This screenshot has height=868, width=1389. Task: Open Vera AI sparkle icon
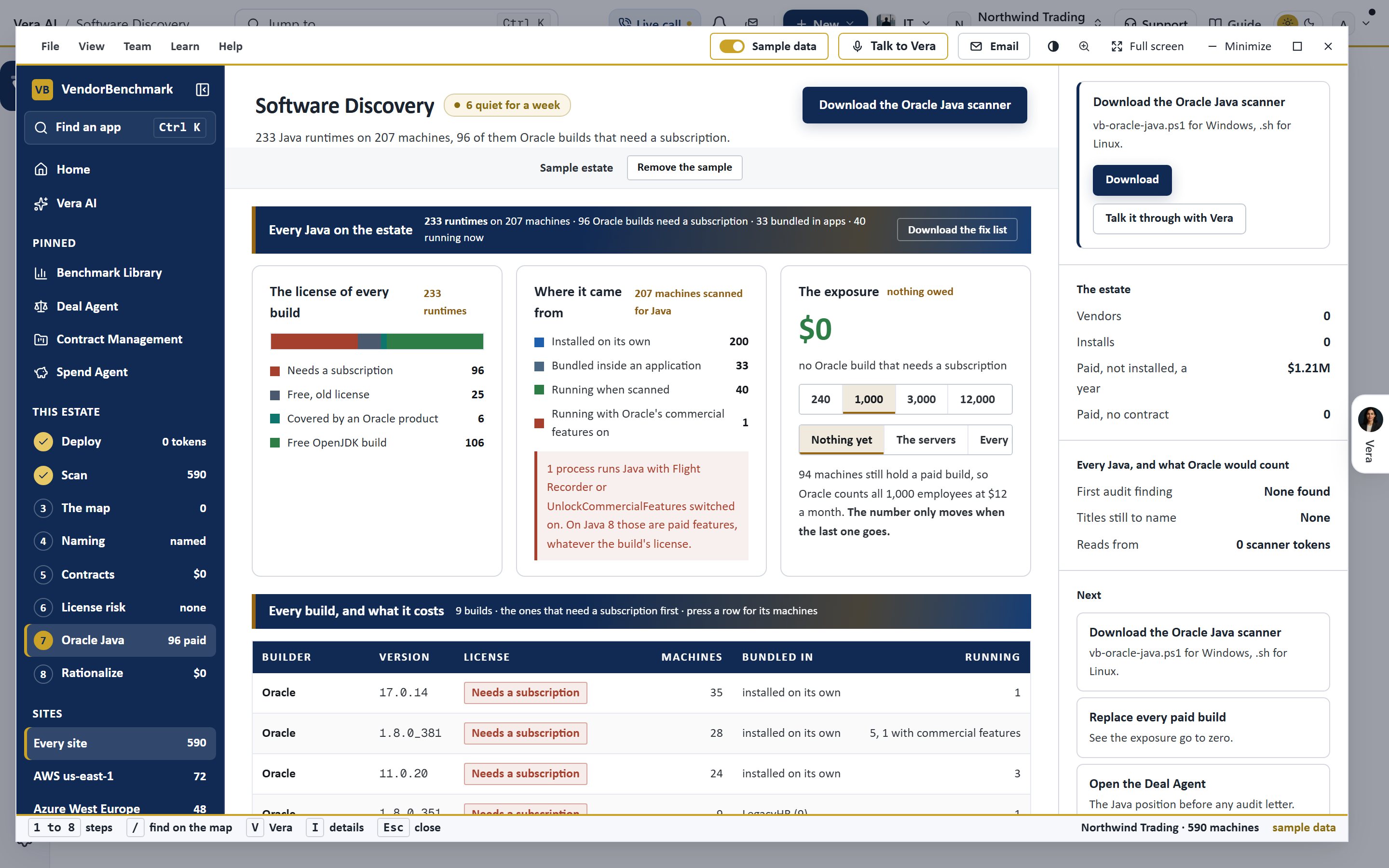pyautogui.click(x=41, y=203)
